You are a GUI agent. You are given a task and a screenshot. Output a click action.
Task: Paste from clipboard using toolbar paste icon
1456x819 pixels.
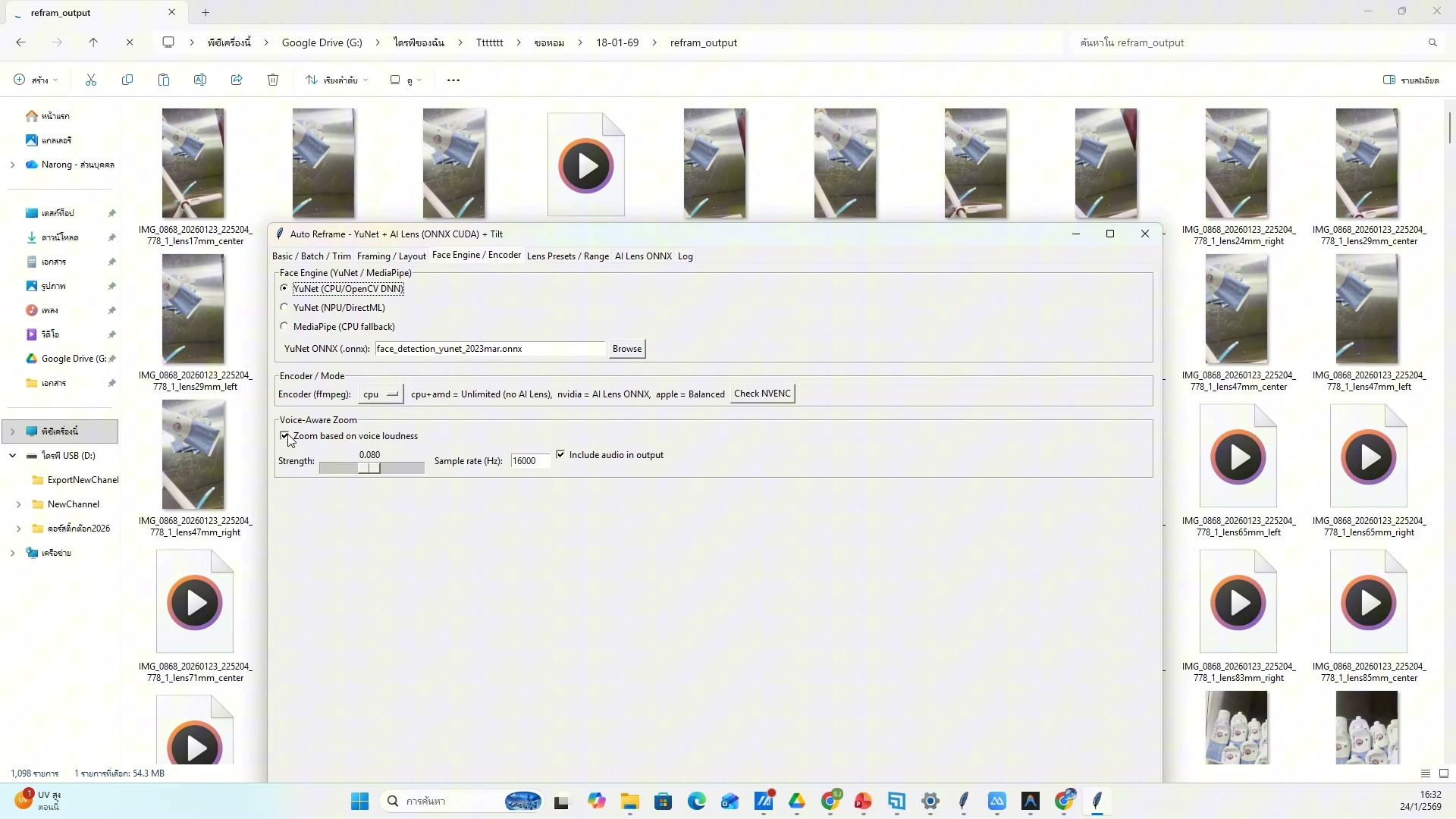(x=163, y=80)
